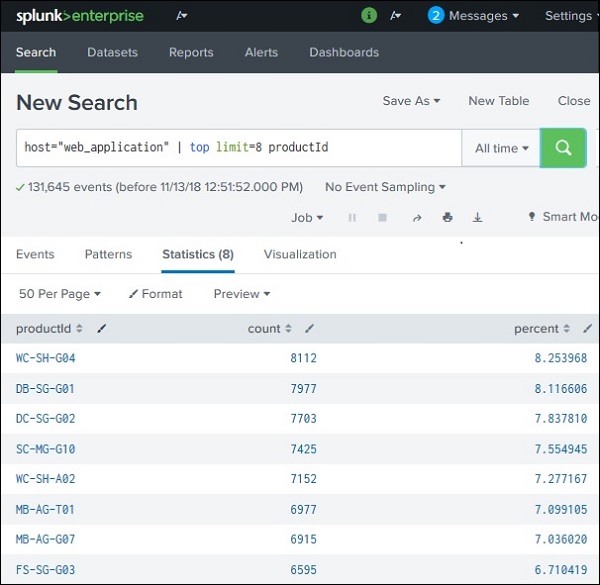This screenshot has height=585, width=600.
Task: Click the pencil icon beside productId column
Action: pos(102,328)
